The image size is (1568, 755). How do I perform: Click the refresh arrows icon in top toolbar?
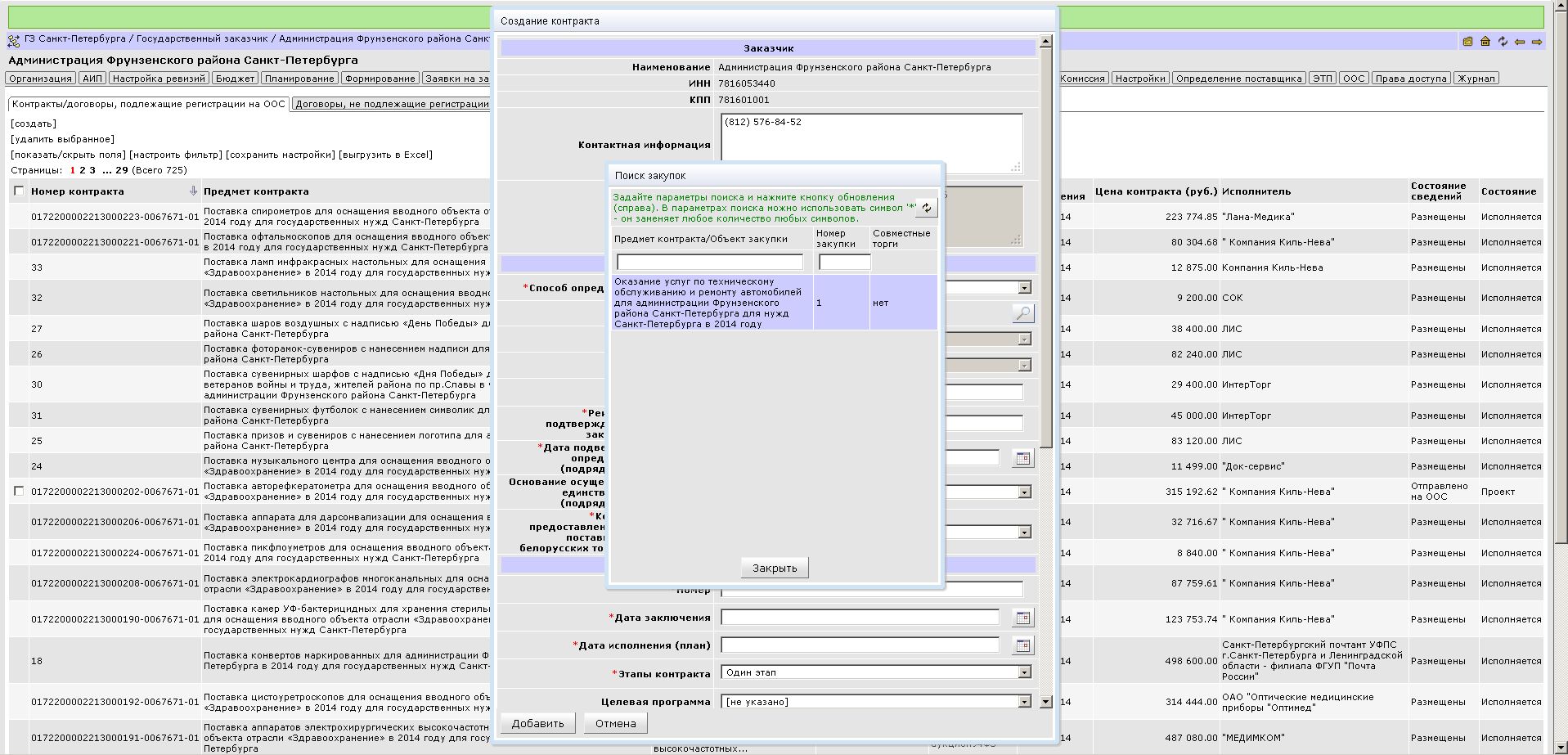(x=1503, y=41)
